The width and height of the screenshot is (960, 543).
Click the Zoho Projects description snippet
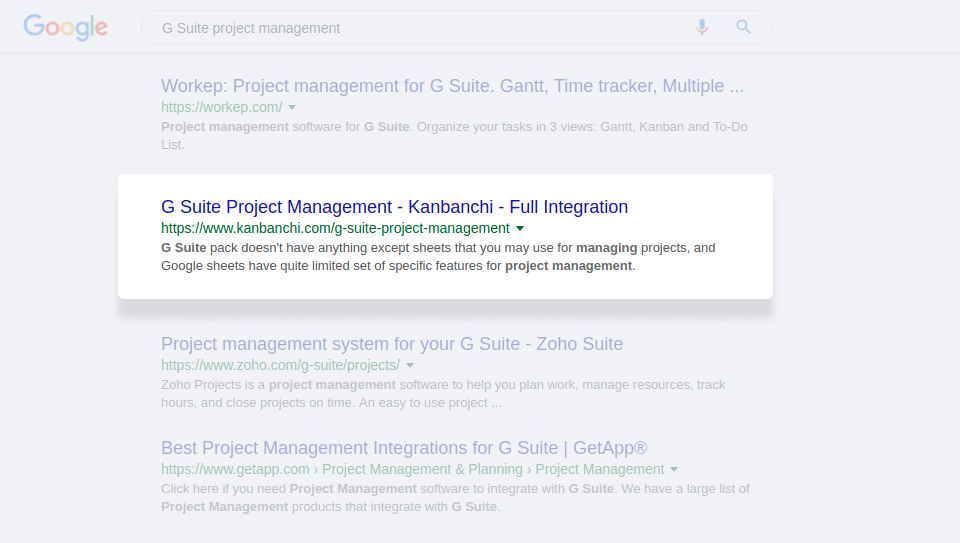click(x=443, y=394)
